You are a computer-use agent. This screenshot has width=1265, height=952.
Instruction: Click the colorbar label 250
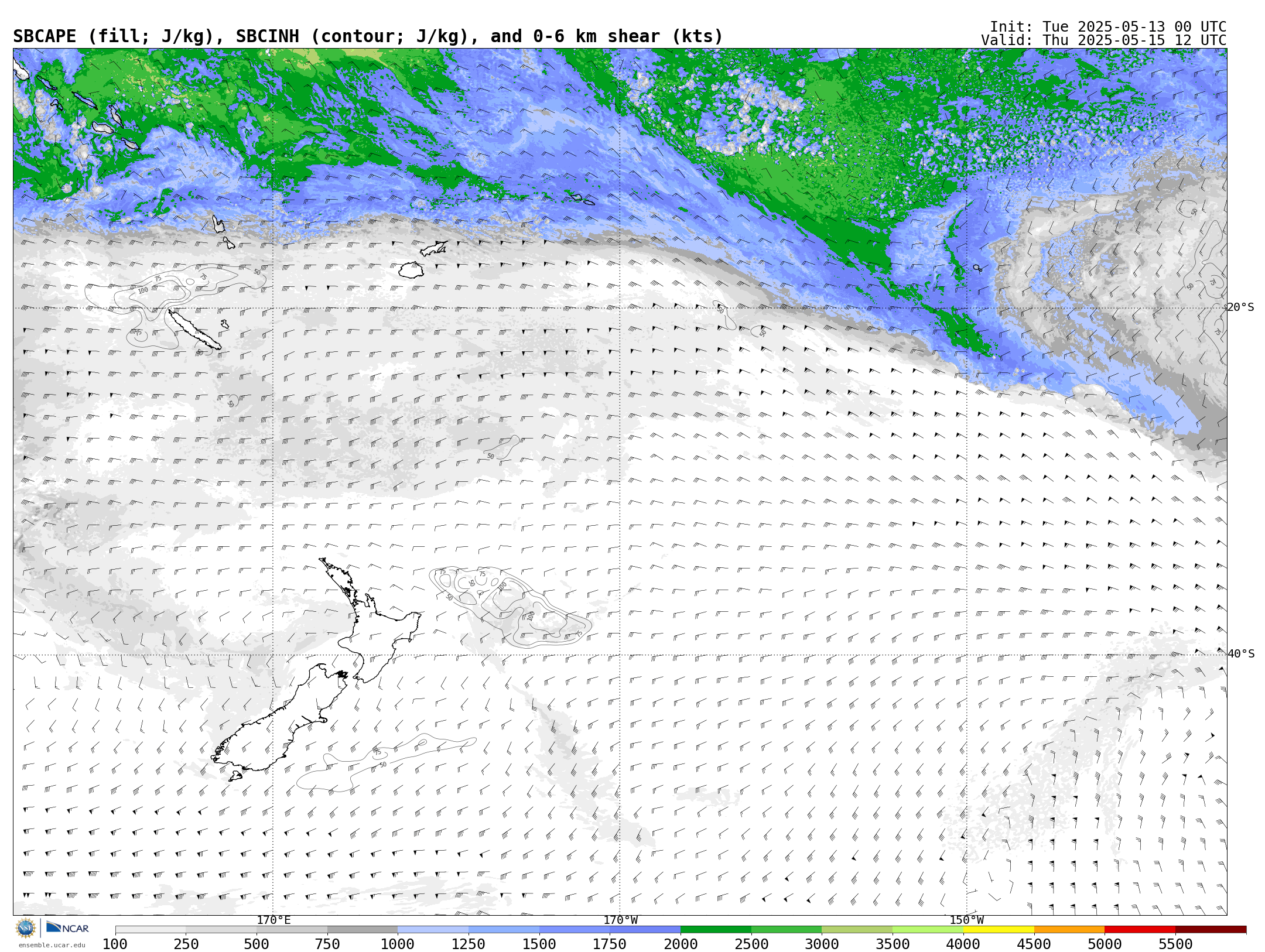pyautogui.click(x=186, y=944)
